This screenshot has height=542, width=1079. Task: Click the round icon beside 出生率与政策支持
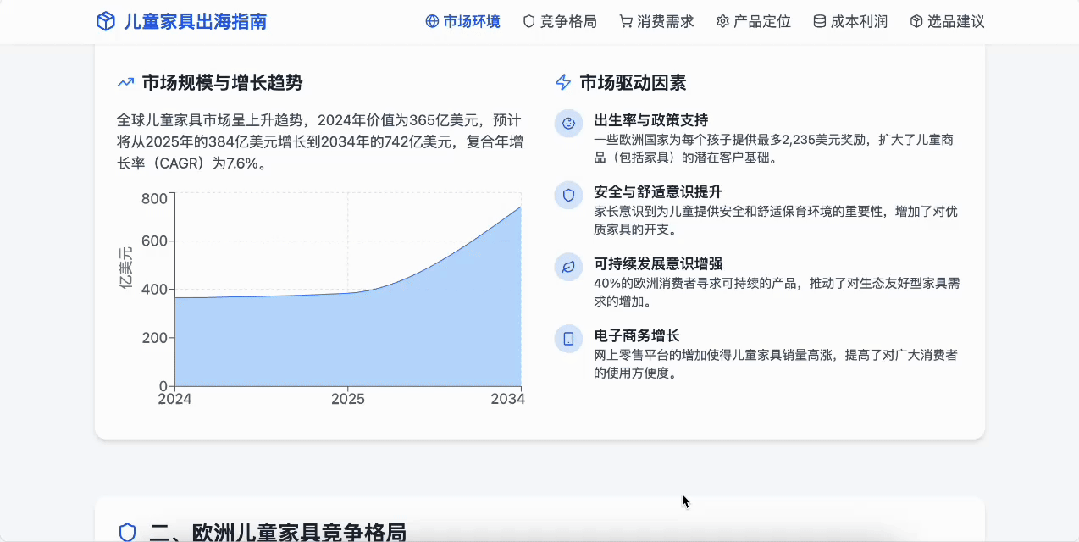click(x=568, y=123)
